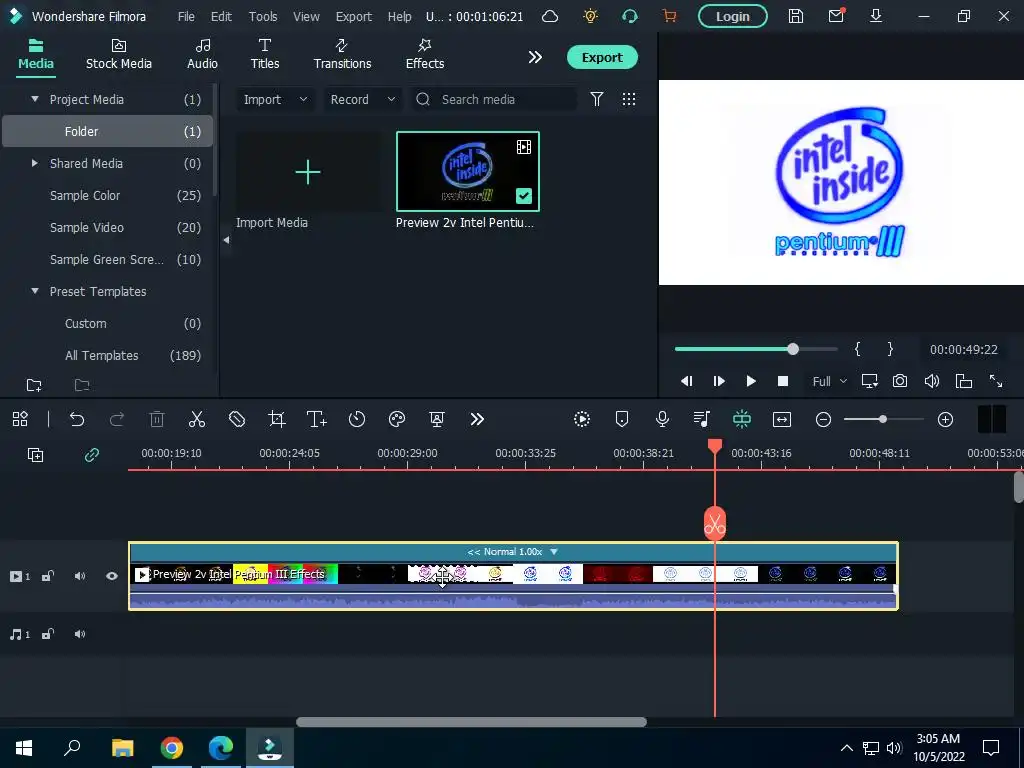Viewport: 1024px width, 768px height.
Task: Lock audio track 1
Action: [48, 634]
